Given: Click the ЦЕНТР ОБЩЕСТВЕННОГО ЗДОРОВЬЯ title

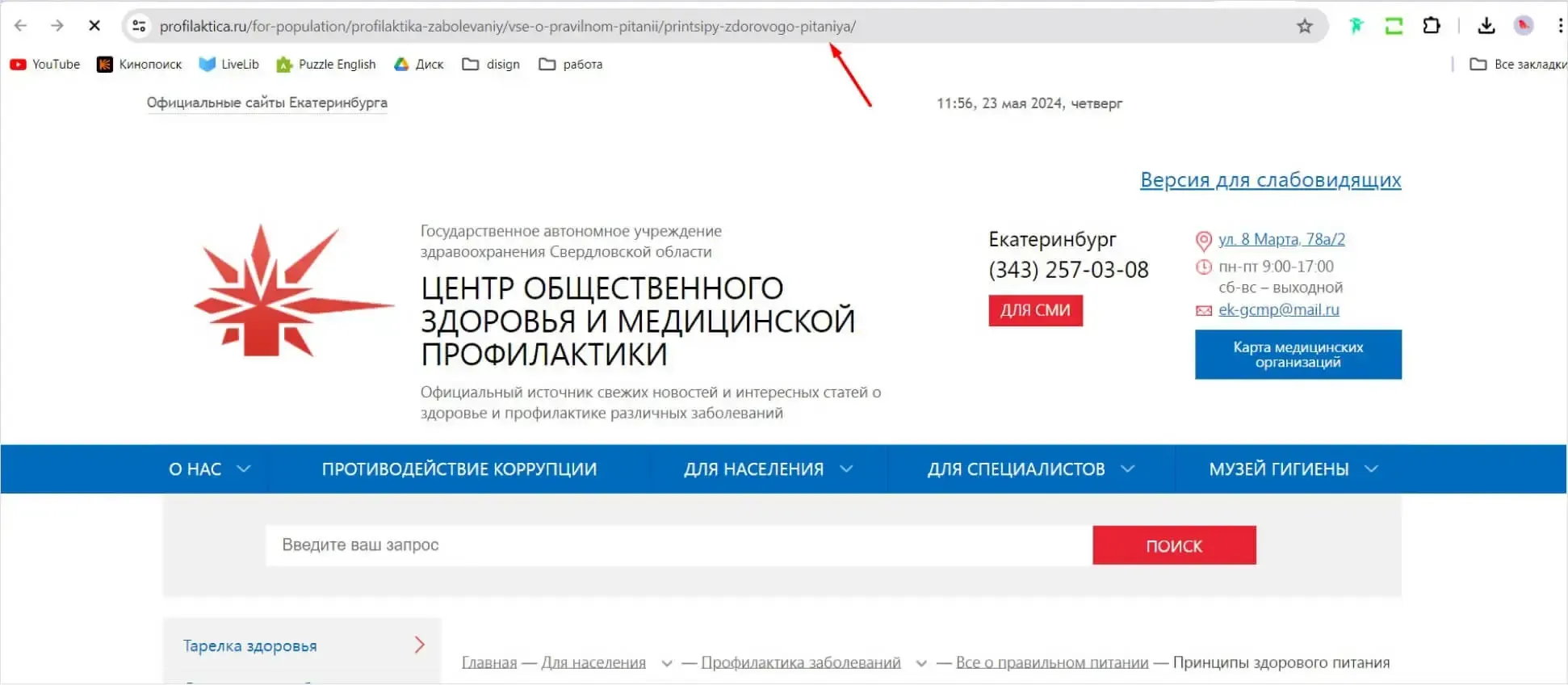Looking at the screenshot, I should click(638, 321).
